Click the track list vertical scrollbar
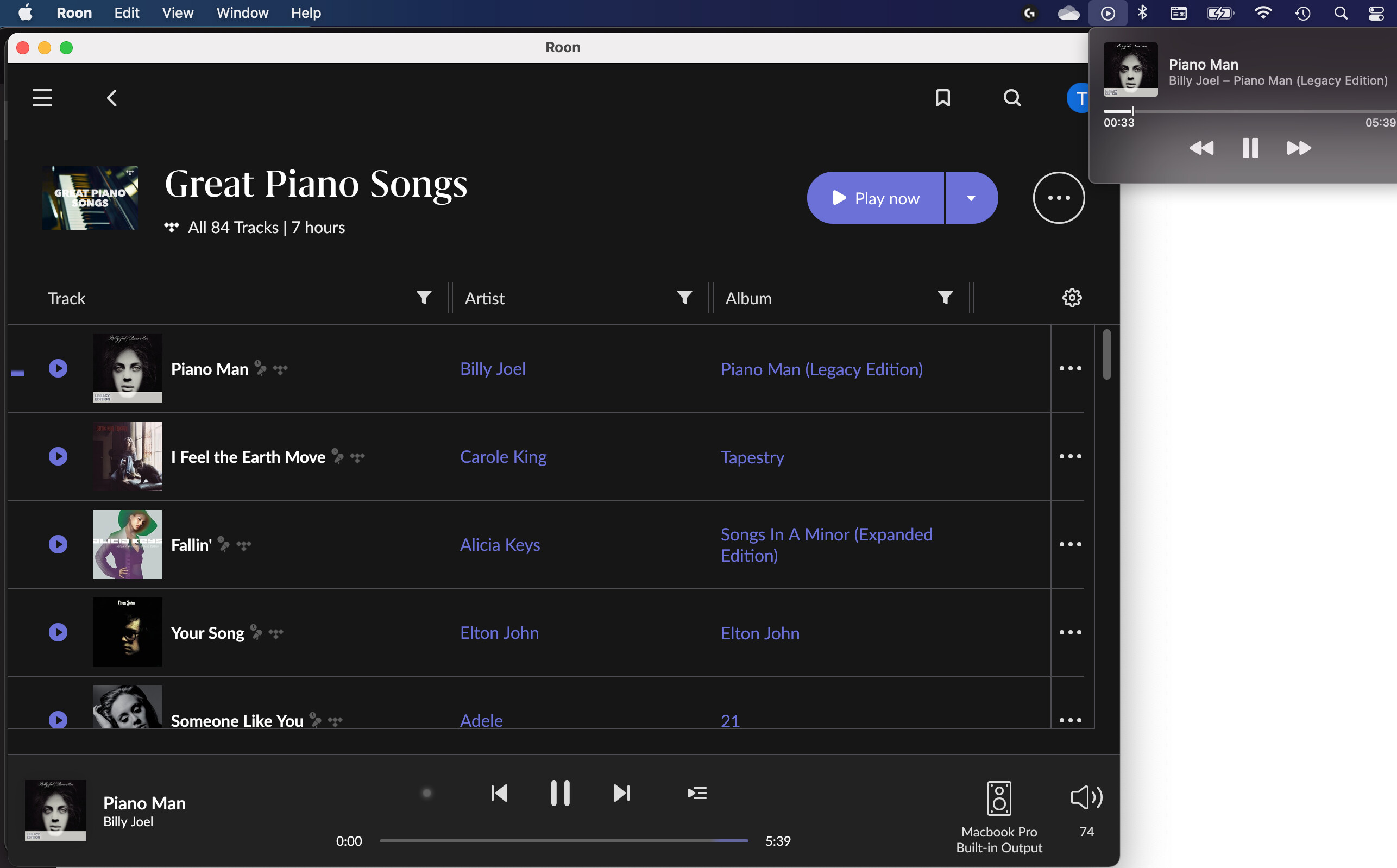The width and height of the screenshot is (1397, 868). point(1106,354)
